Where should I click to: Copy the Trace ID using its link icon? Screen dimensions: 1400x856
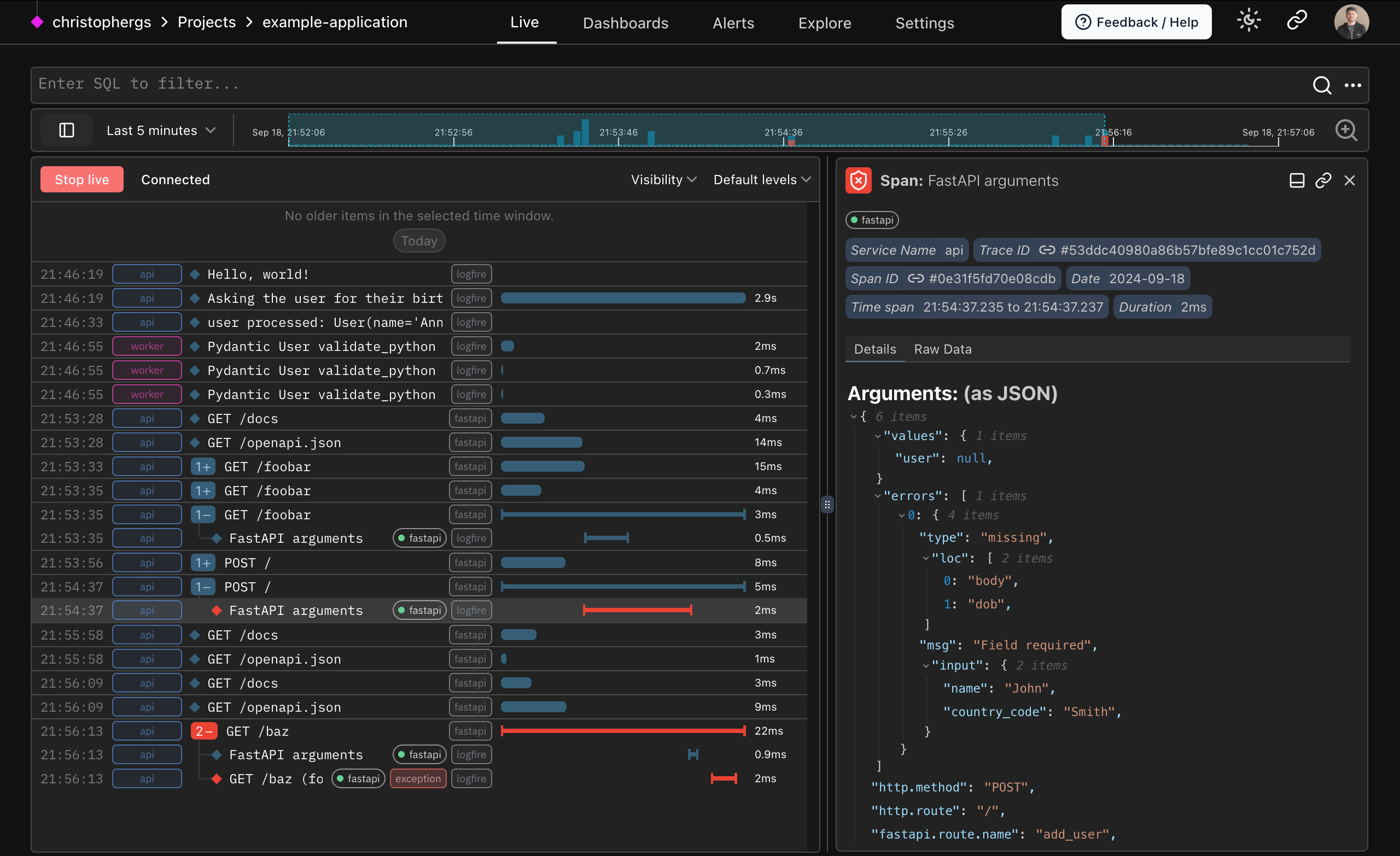click(1046, 250)
